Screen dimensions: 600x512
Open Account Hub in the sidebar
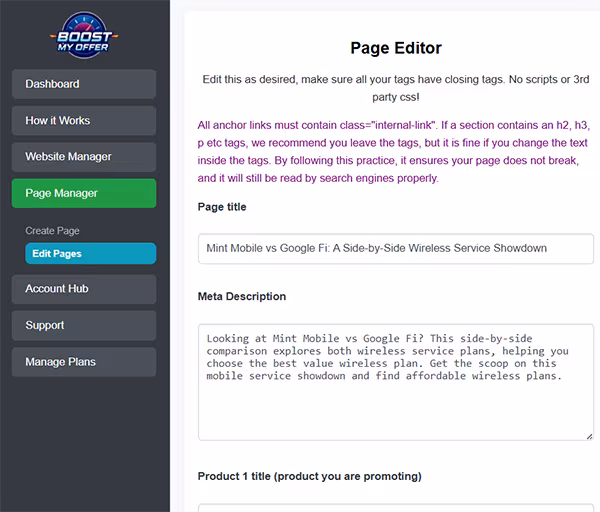coord(84,289)
